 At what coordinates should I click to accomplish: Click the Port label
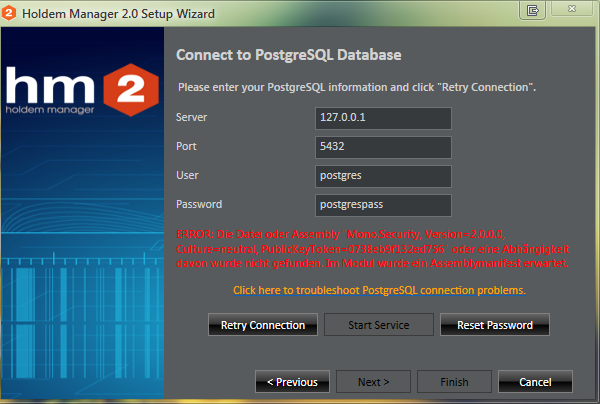[x=186, y=146]
